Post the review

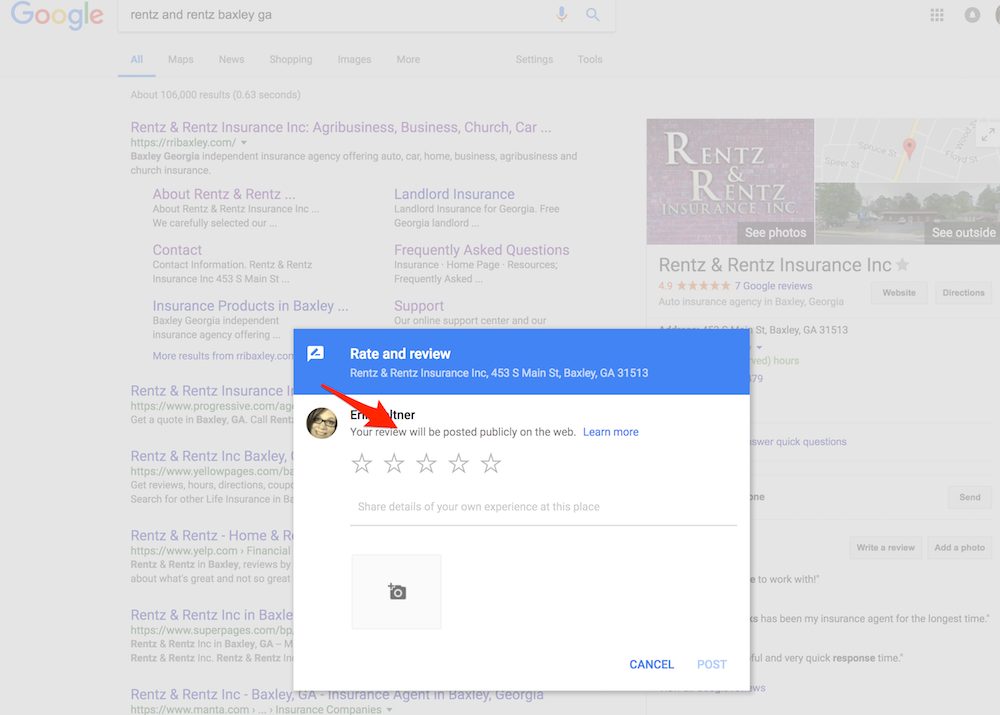(712, 665)
